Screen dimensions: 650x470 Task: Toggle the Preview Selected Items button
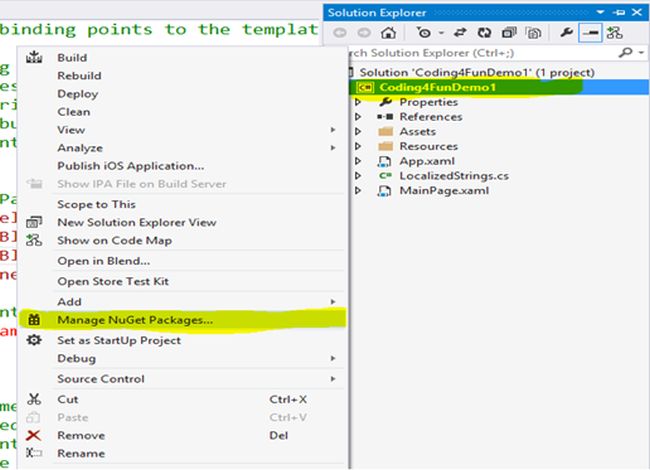click(590, 33)
